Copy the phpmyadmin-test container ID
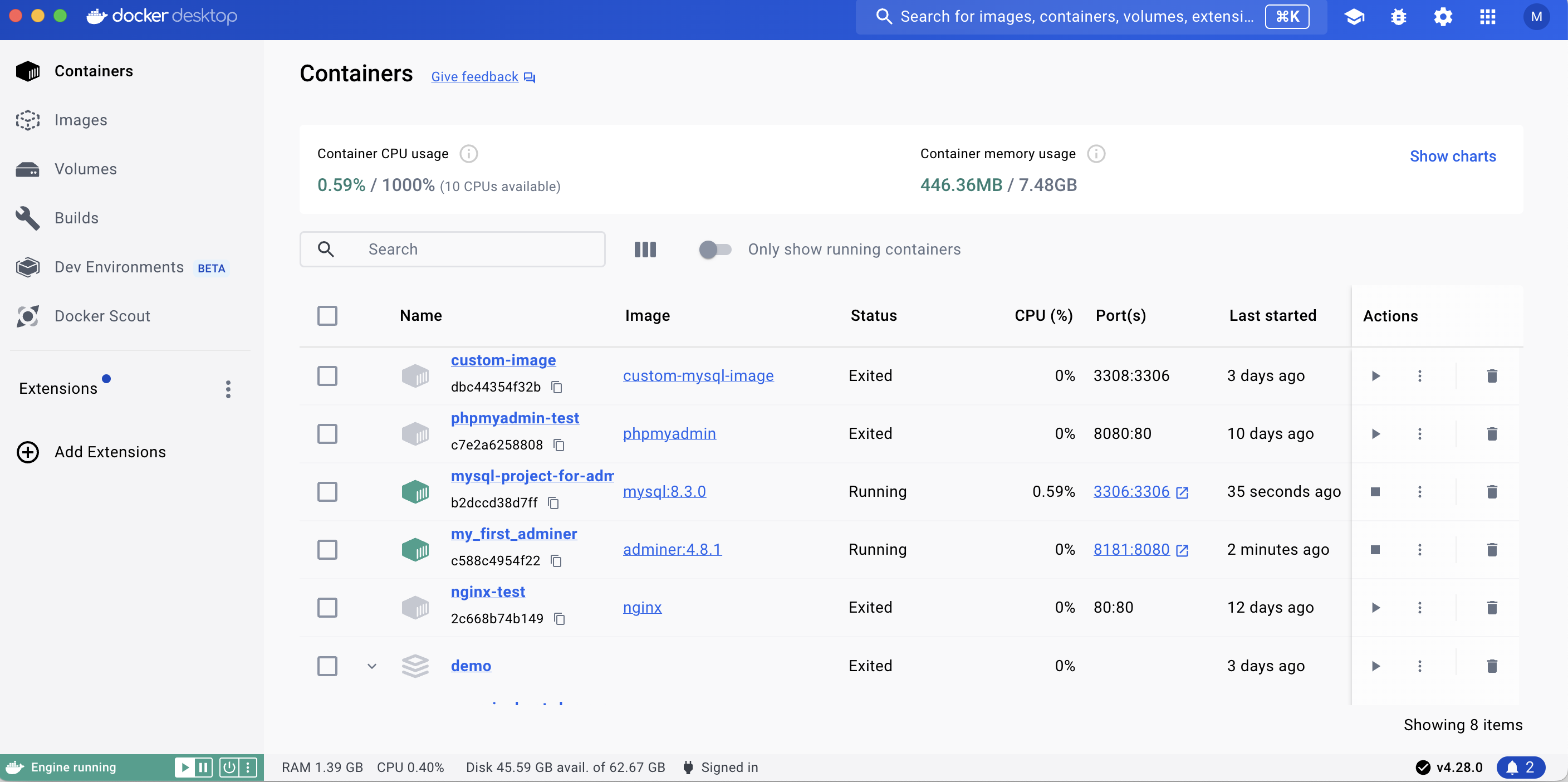Viewport: 1568px width, 782px height. [x=559, y=445]
